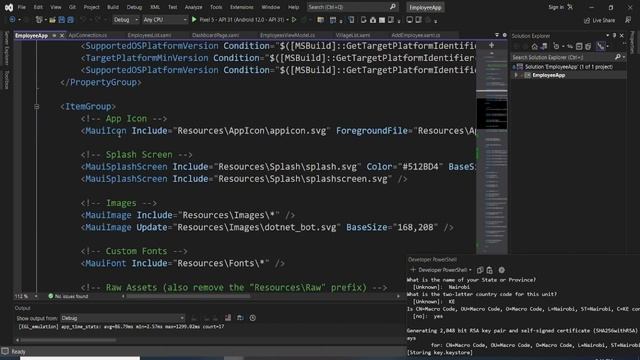Screen dimensions: 640x360
Task: Click in the Search (Ctrl+Q) box
Action: point(352,7)
